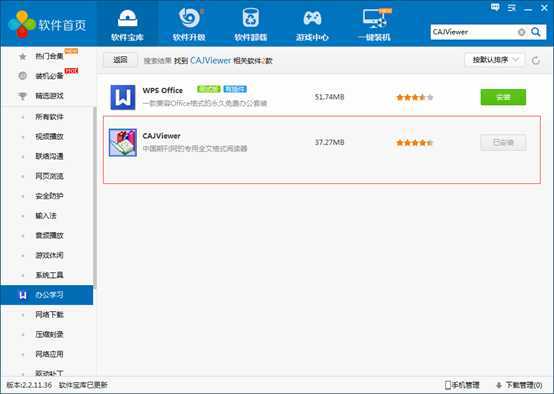554x394 pixels.
Task: Click the WPS Office star rating
Action: [414, 98]
